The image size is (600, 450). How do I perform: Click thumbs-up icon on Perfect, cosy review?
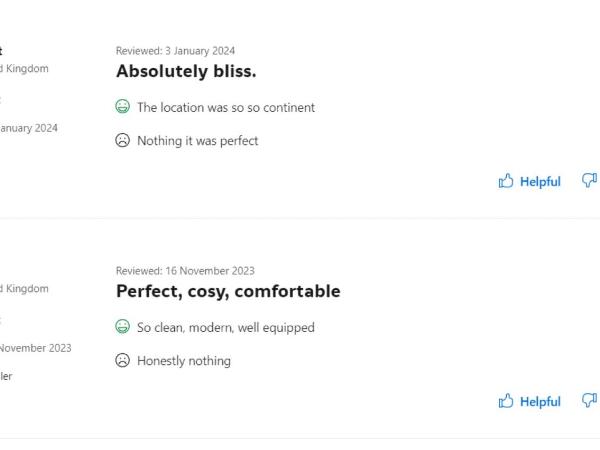pos(505,401)
